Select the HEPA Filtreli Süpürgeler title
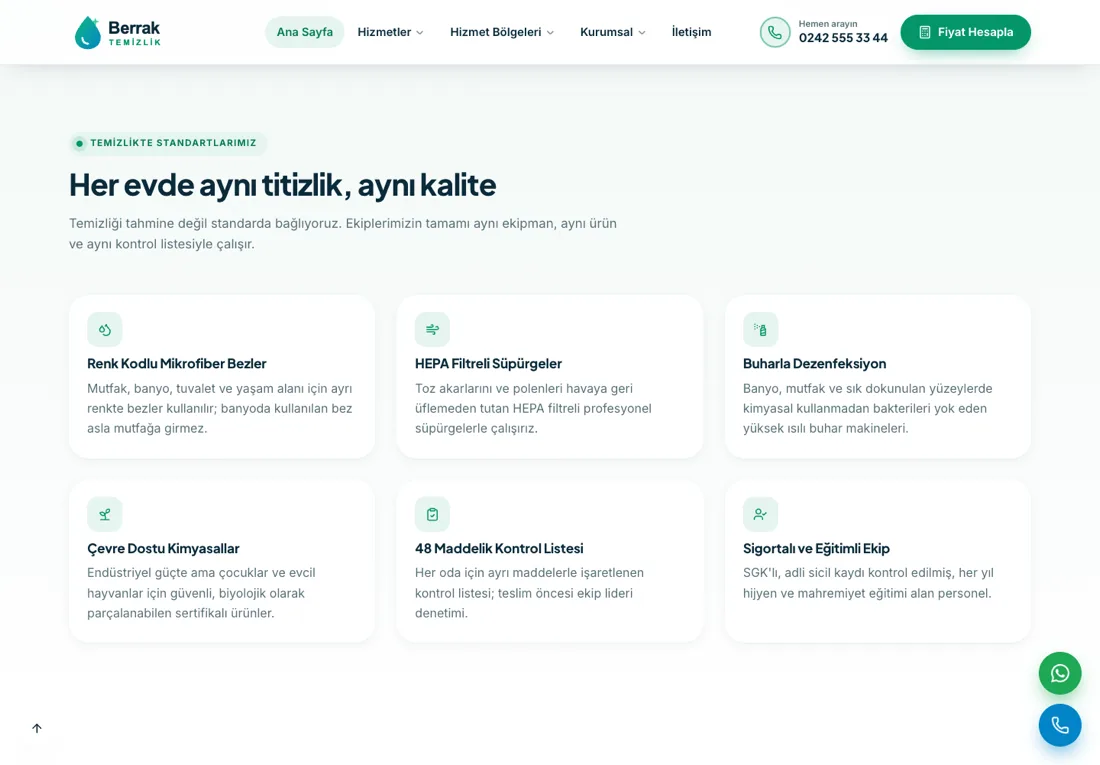Viewport: 1100px width, 765px height. (488, 364)
